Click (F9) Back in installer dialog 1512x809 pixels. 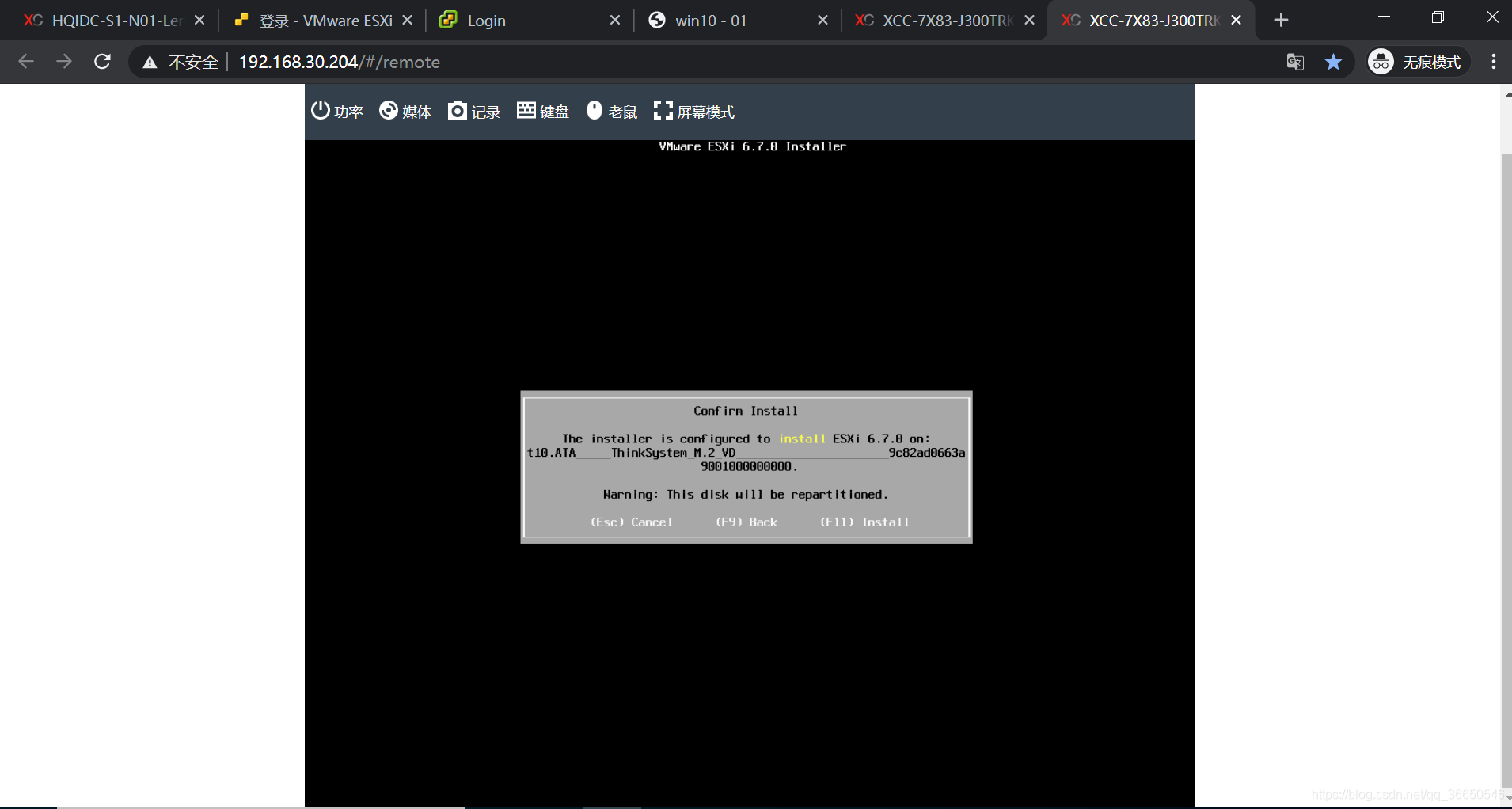pos(747,522)
